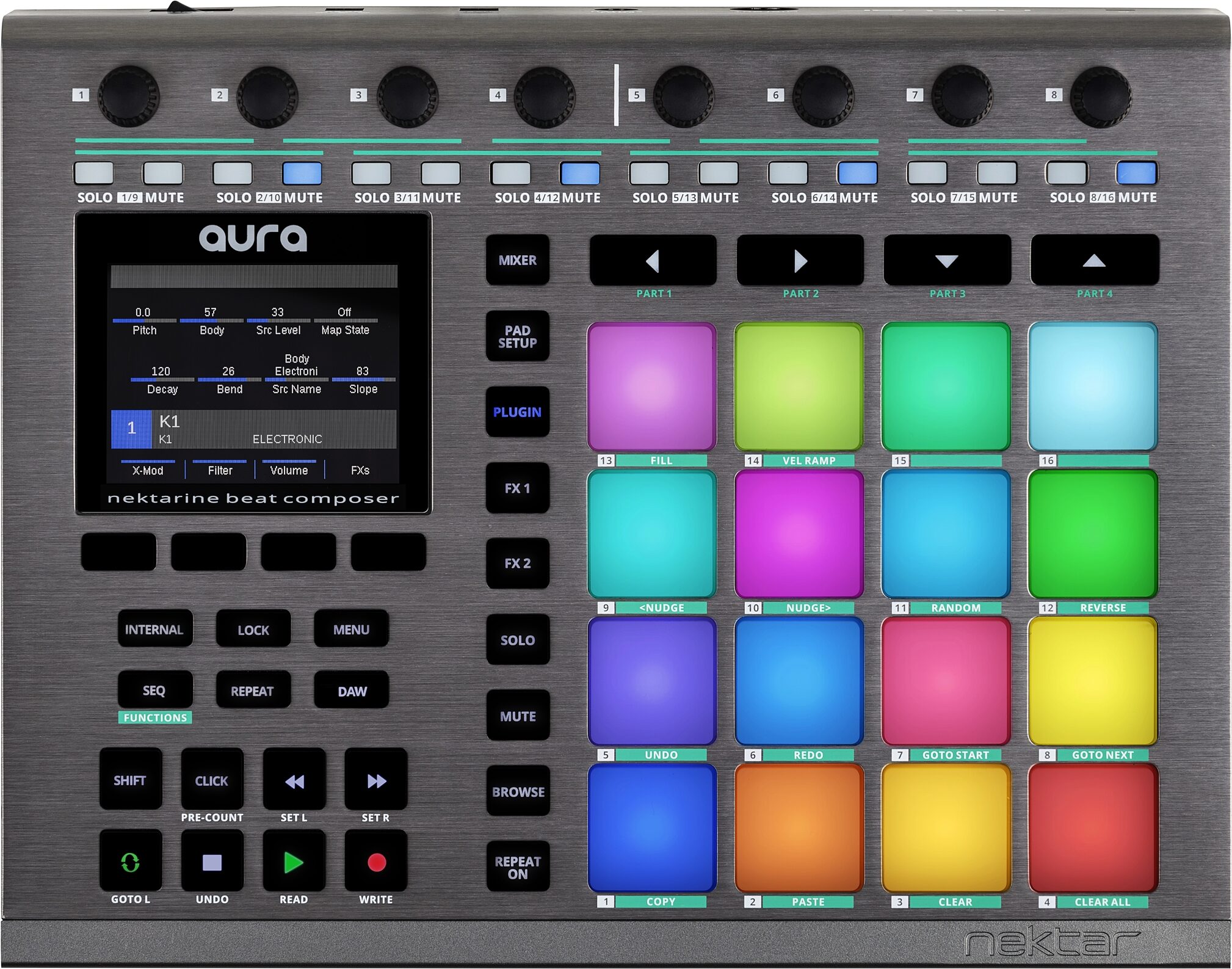Open the BROWSE button
Image resolution: width=1232 pixels, height=969 pixels.
point(518,791)
